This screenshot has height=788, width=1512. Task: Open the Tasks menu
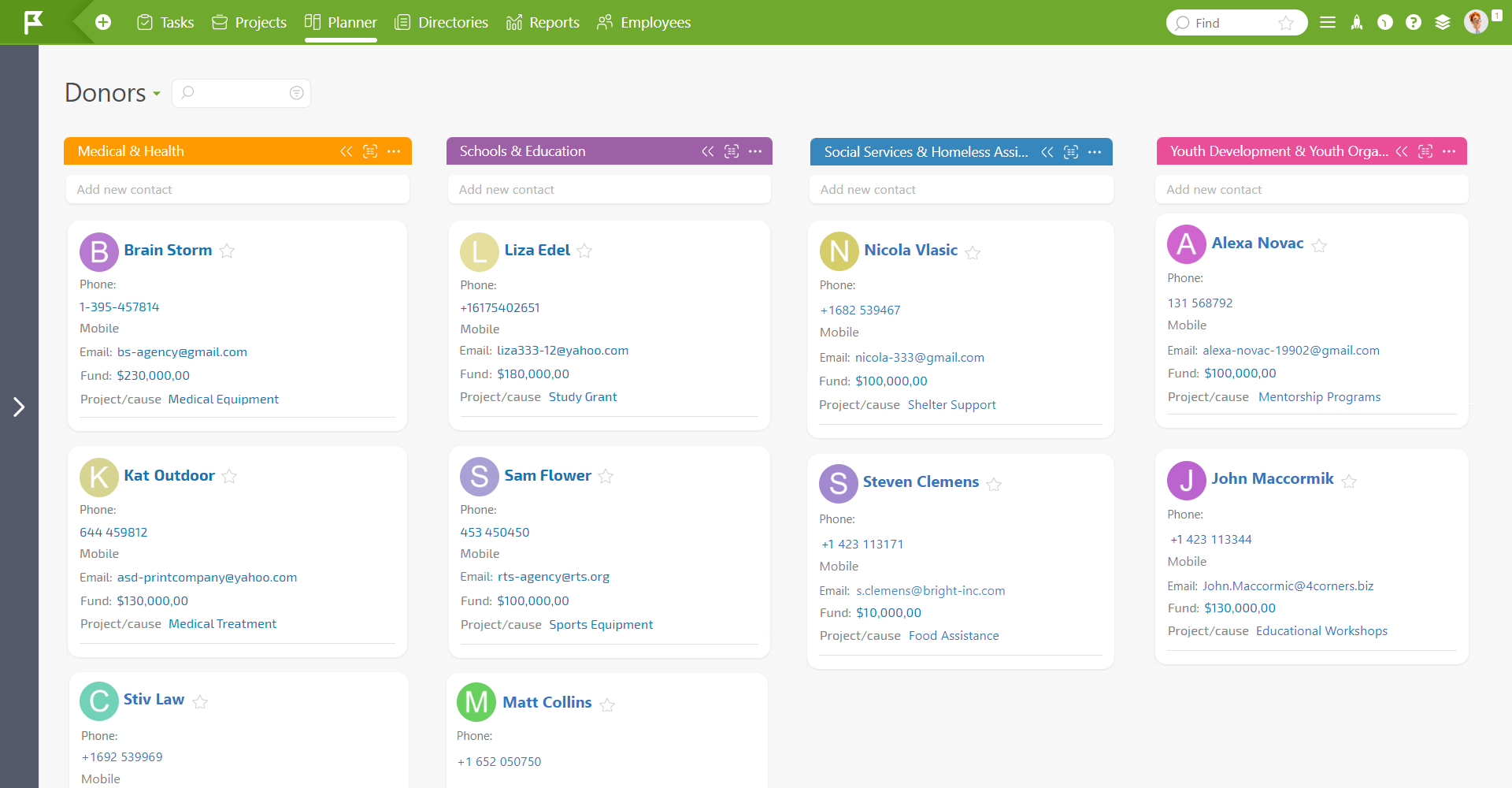(165, 22)
